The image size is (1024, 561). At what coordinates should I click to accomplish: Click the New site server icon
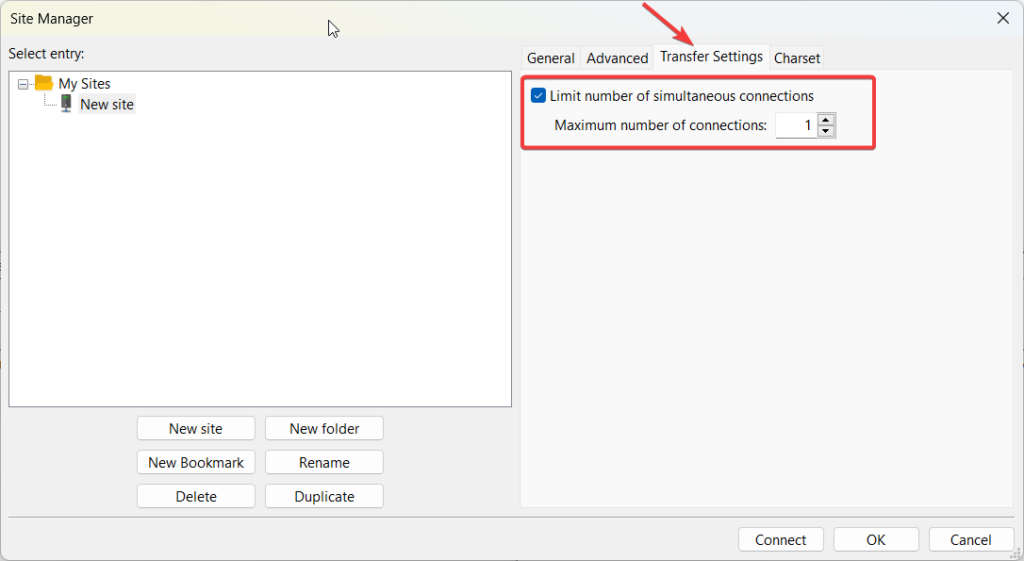click(66, 104)
